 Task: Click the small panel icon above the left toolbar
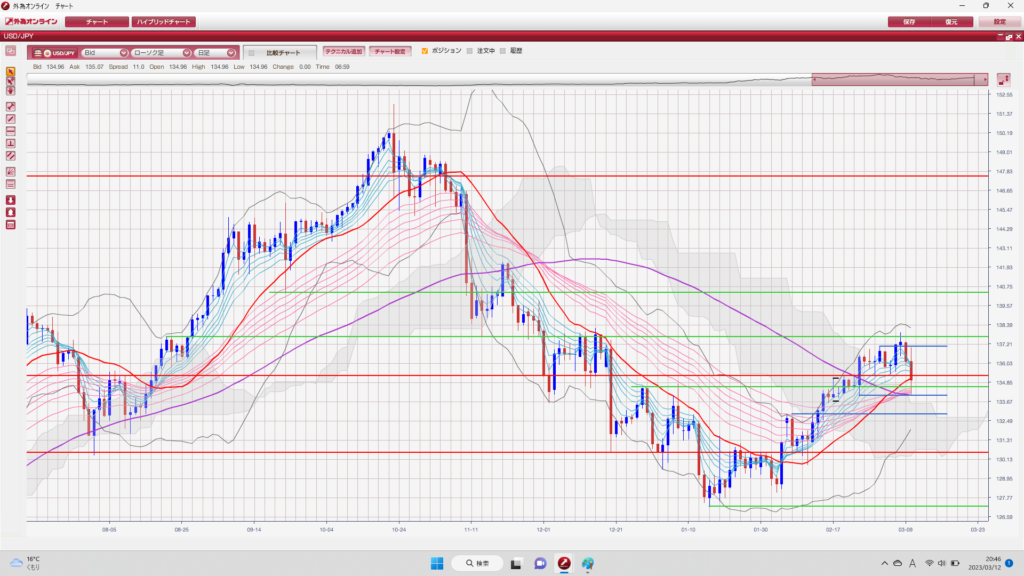coord(10,51)
